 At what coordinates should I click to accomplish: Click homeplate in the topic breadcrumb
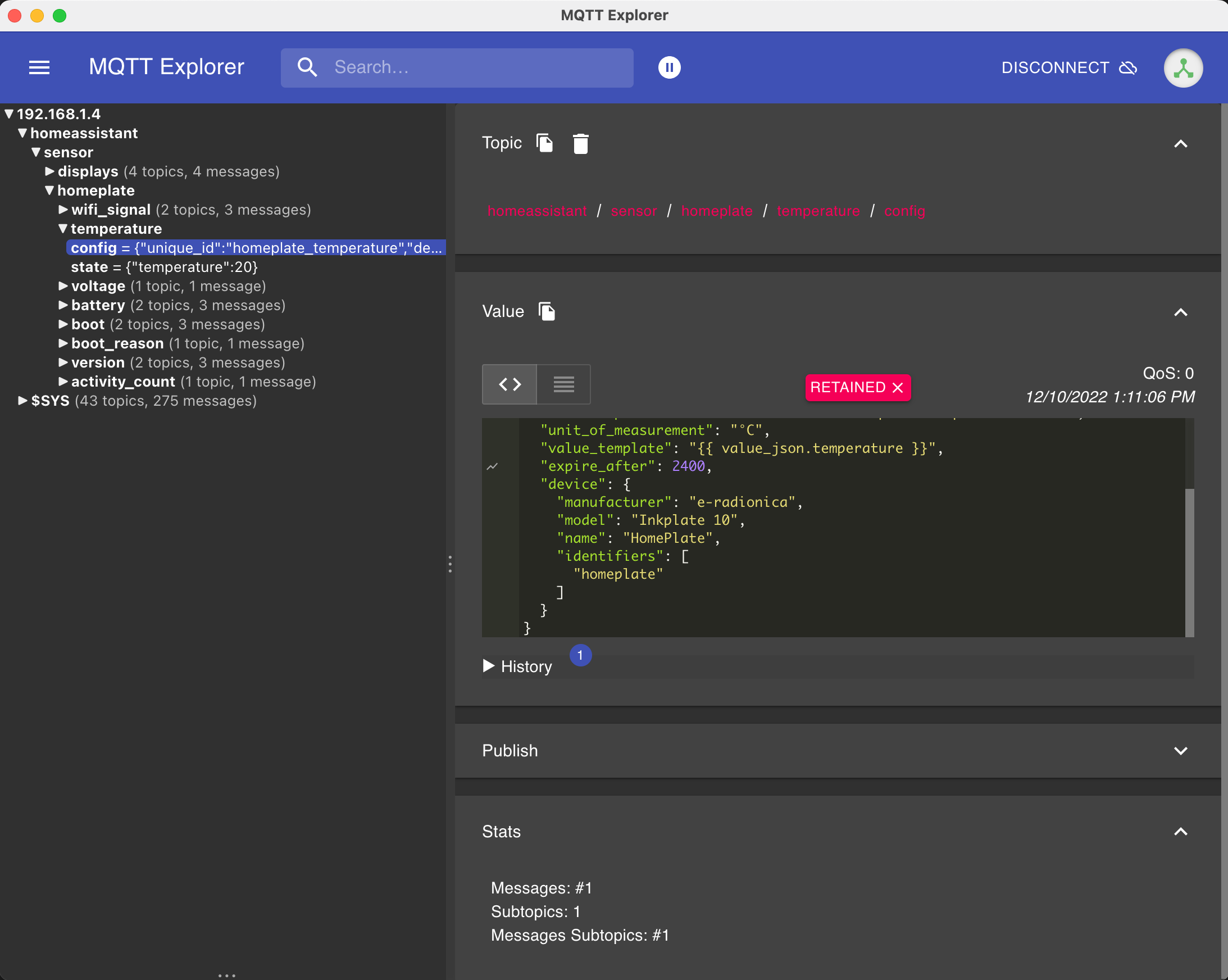[717, 211]
